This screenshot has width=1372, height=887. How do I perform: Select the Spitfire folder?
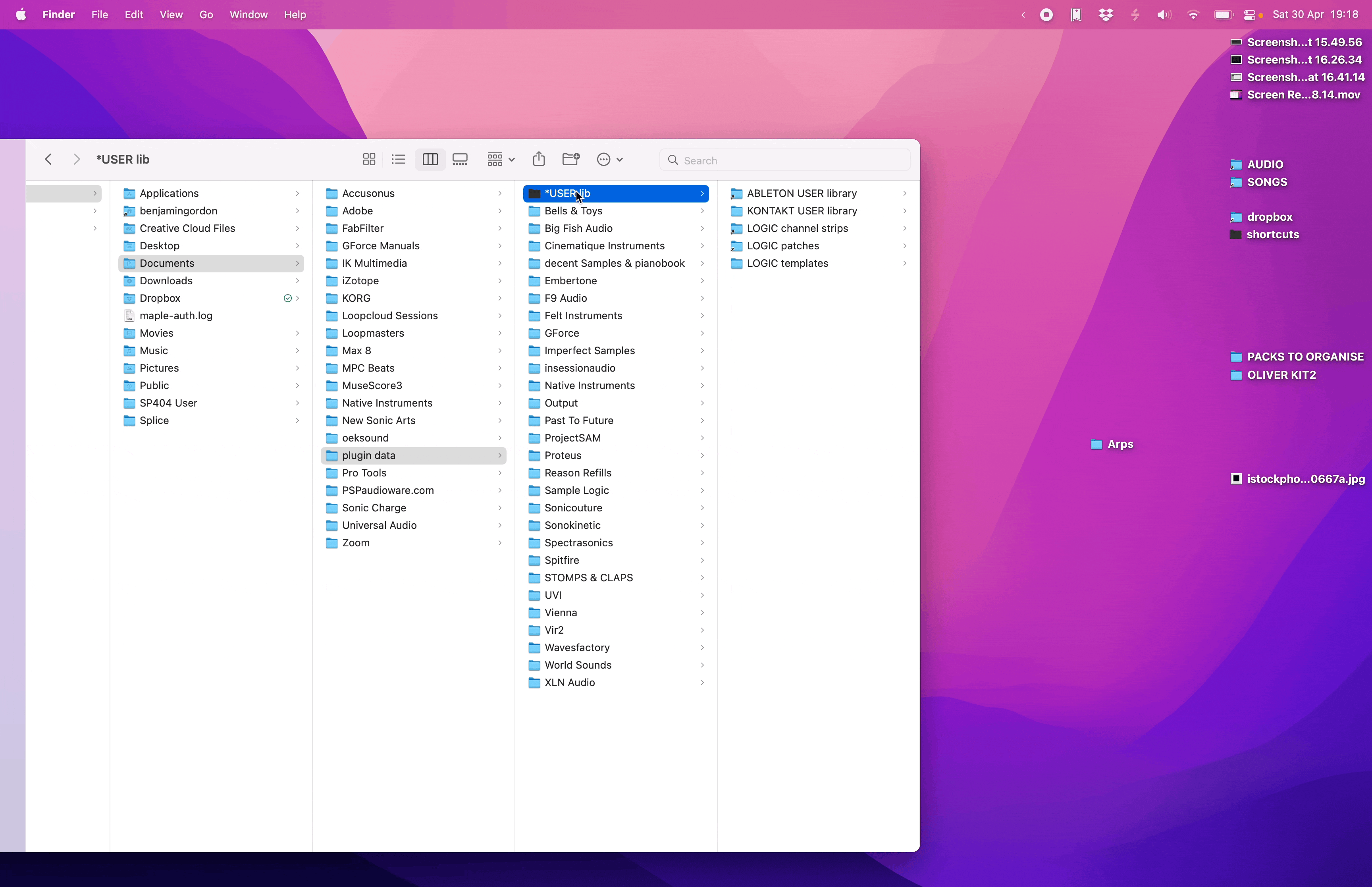click(561, 560)
